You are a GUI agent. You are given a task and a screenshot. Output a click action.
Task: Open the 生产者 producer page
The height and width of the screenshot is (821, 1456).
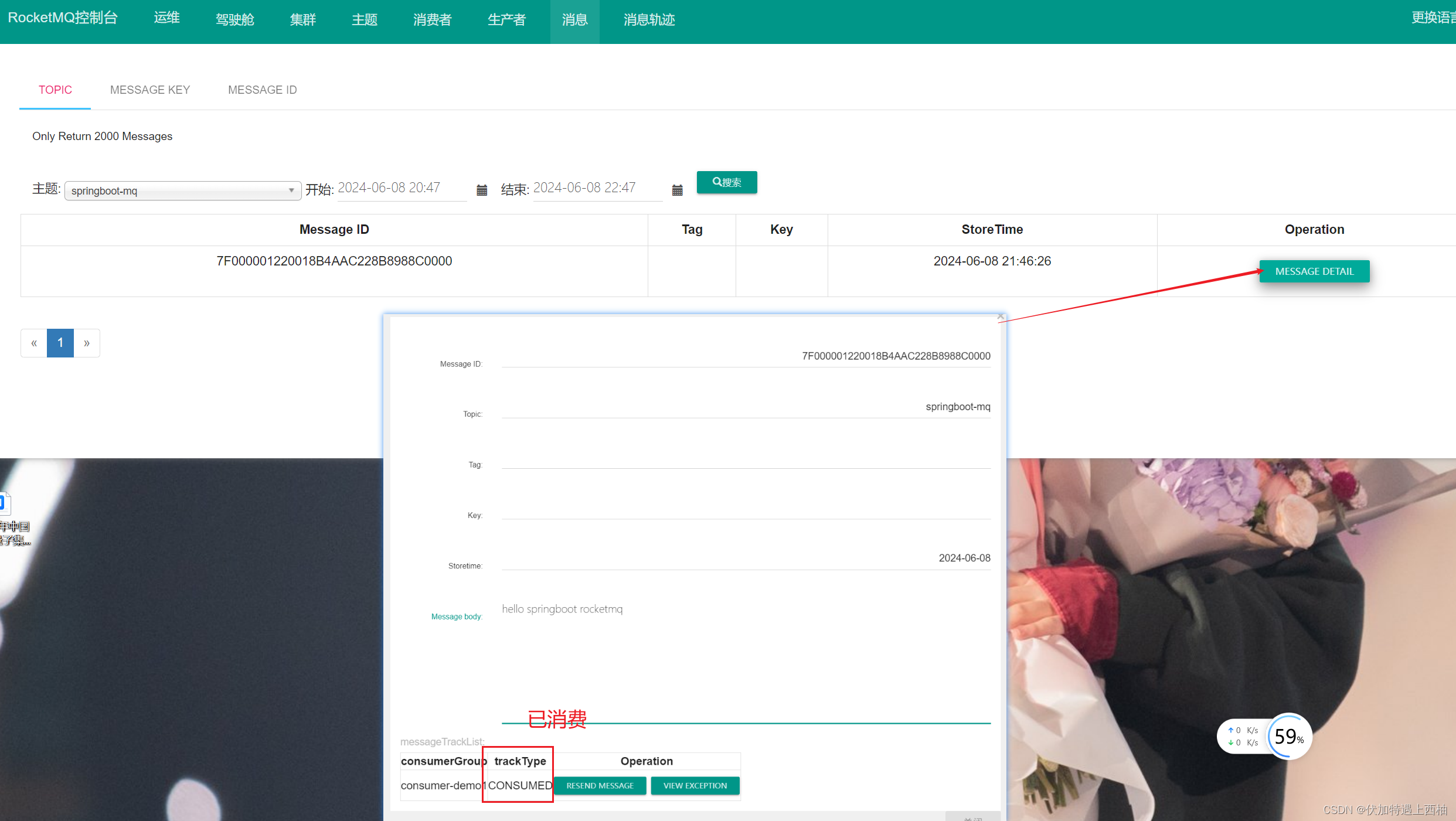(x=506, y=20)
